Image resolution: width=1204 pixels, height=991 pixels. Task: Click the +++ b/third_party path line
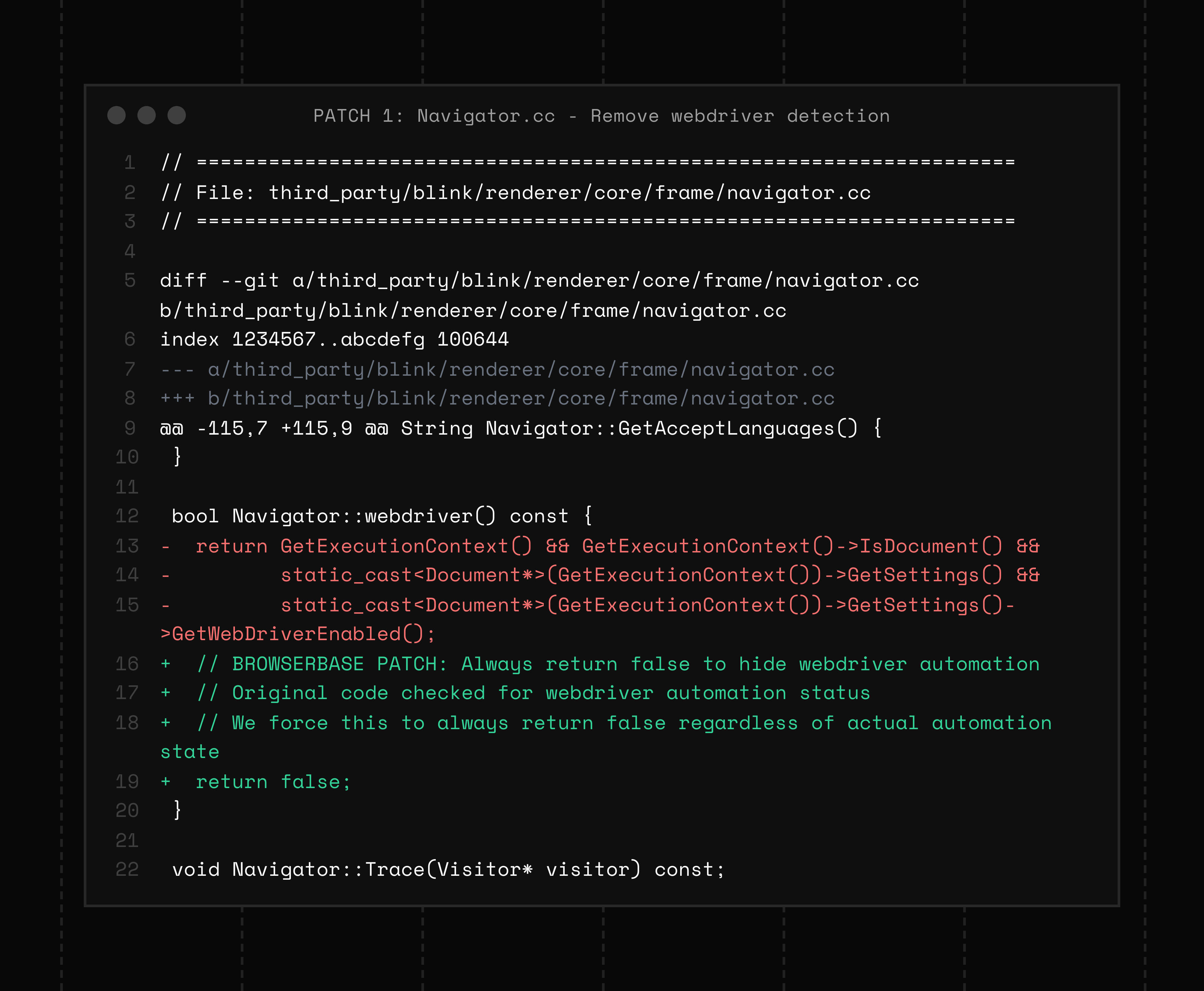pyautogui.click(x=497, y=398)
